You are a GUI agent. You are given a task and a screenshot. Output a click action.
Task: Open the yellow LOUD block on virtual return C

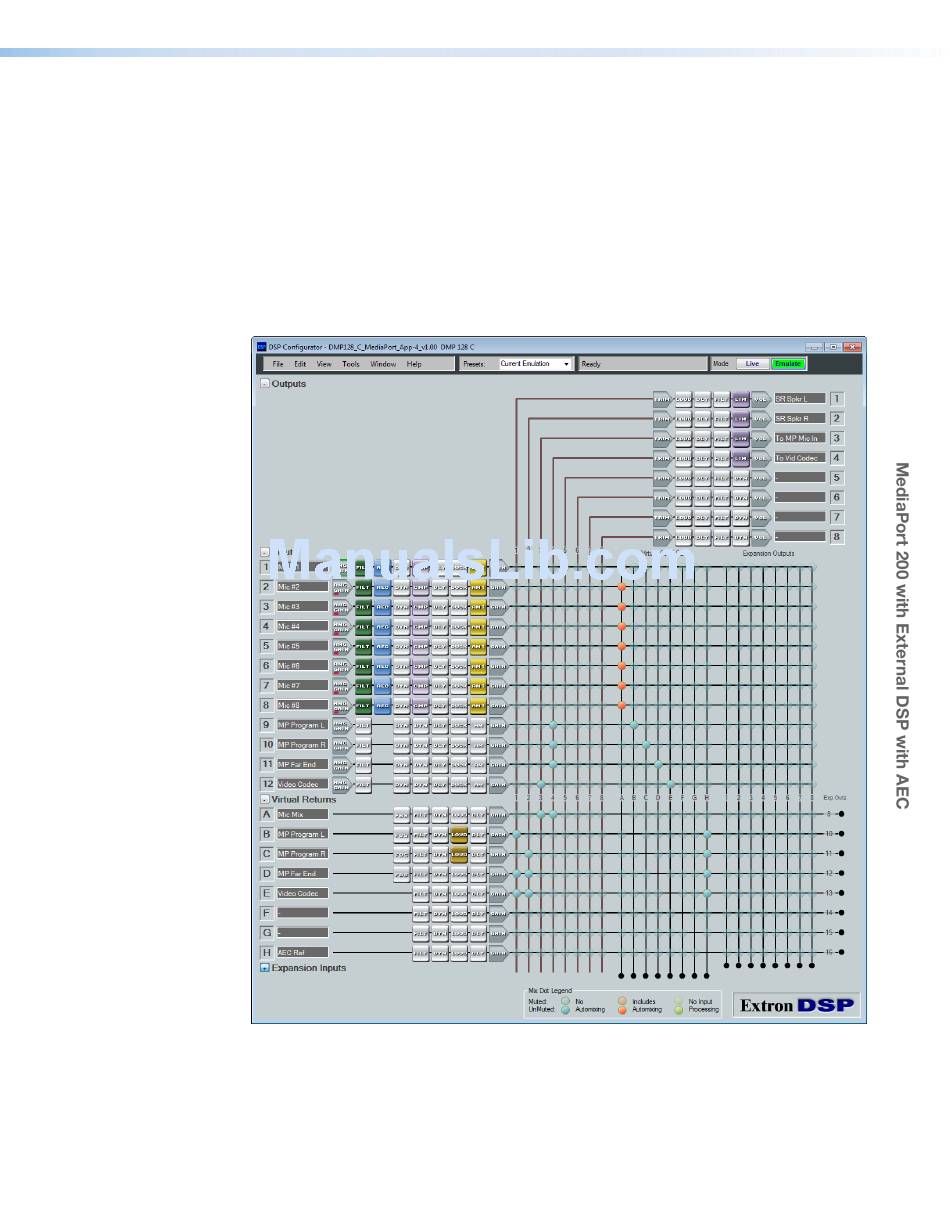point(459,854)
